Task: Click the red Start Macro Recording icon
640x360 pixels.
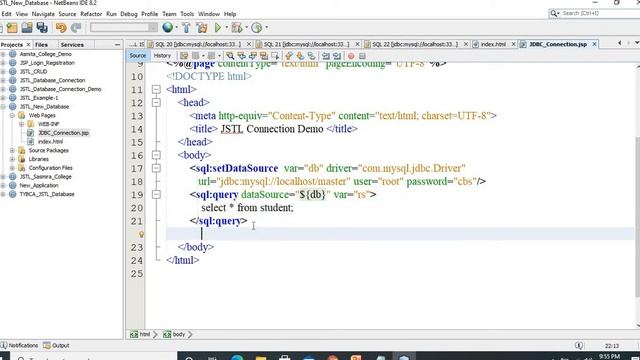Action: (351, 56)
